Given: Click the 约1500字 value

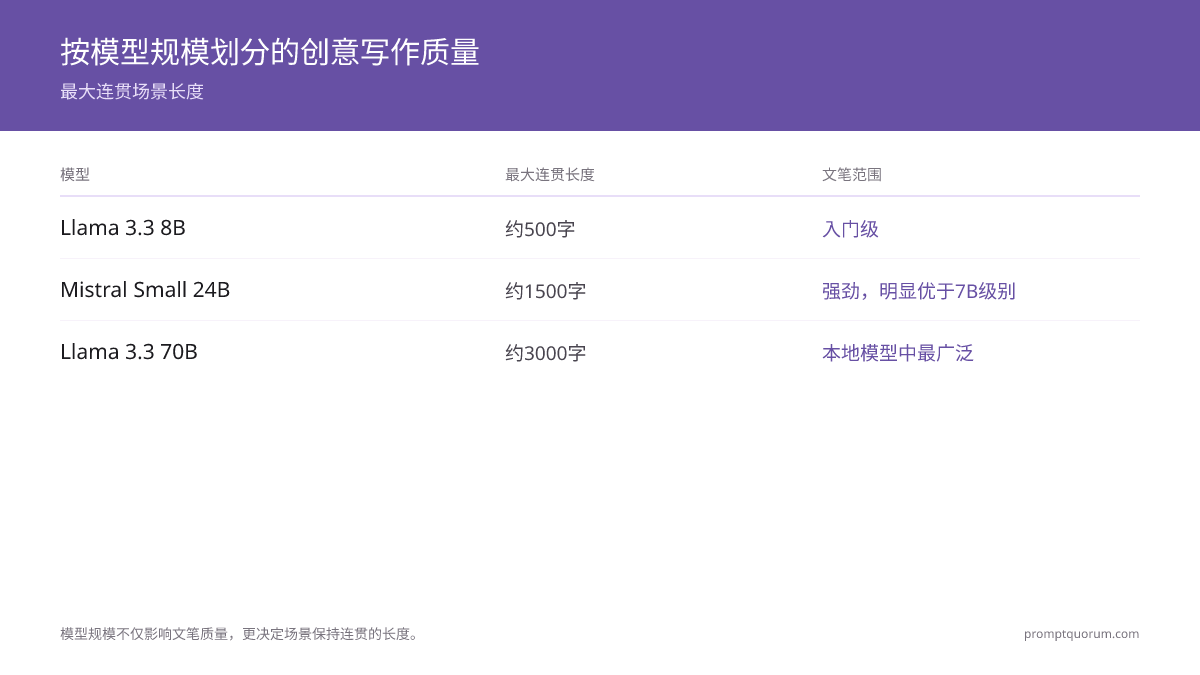Looking at the screenshot, I should [546, 291].
